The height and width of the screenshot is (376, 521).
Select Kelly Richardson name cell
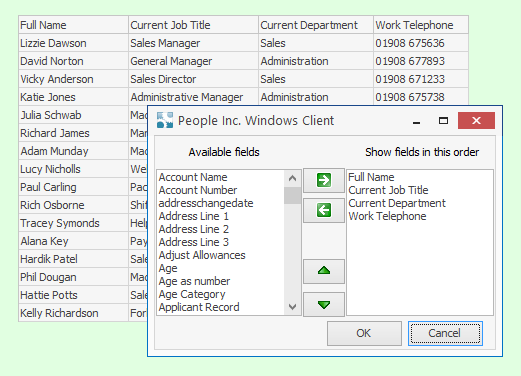point(73,313)
